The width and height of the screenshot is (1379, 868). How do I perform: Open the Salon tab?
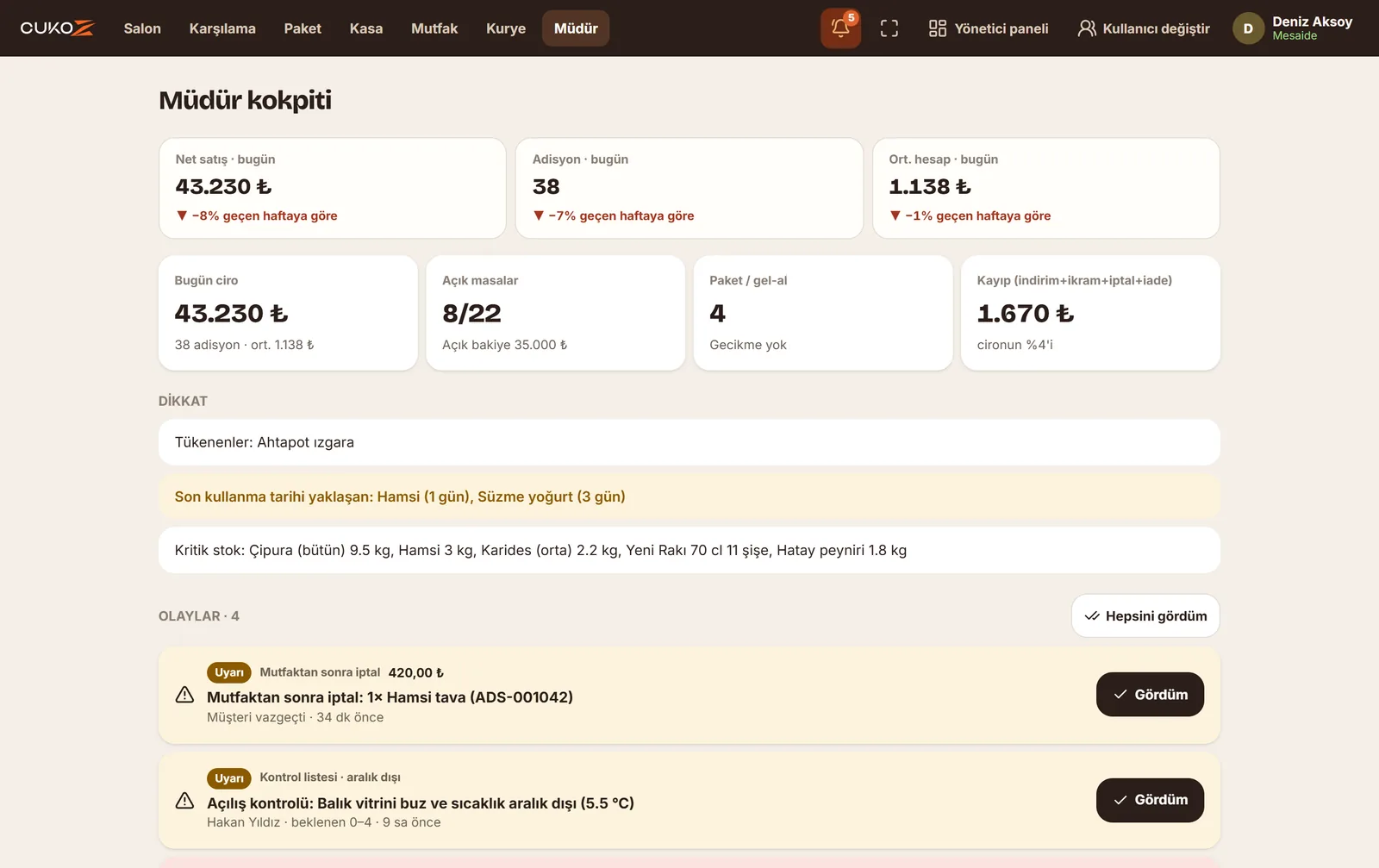pos(142,28)
